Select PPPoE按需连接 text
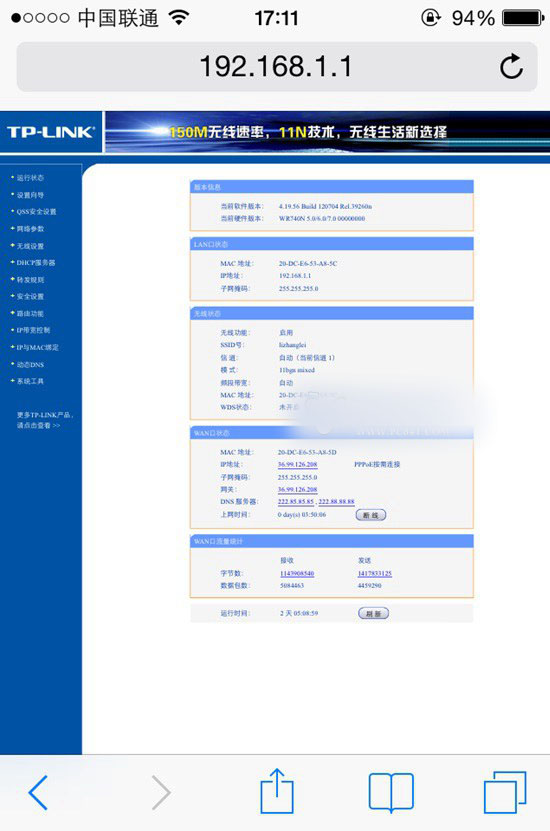Image resolution: width=550 pixels, height=831 pixels. tap(377, 464)
